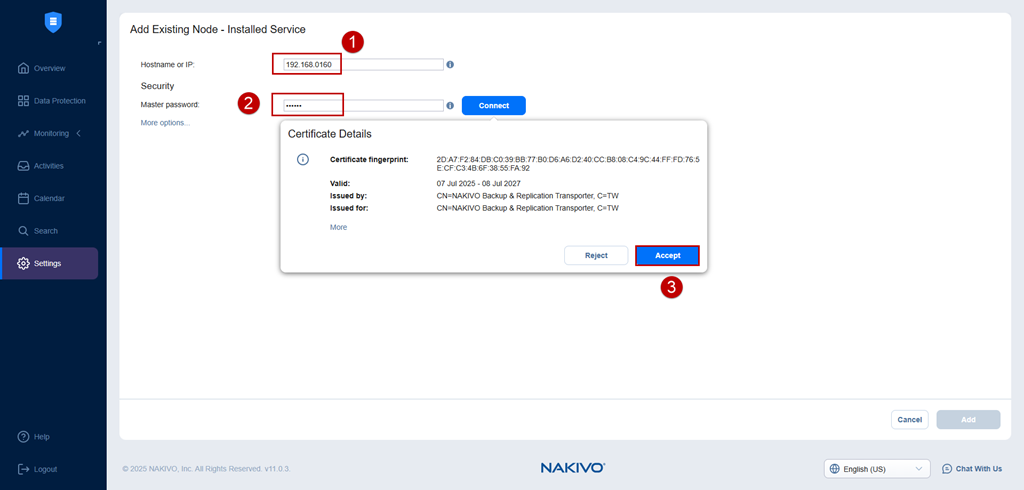
Task: Click the exit icon beside Logout
Action: click(24, 469)
